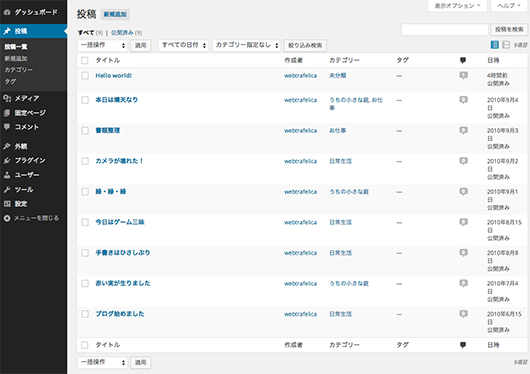The height and width of the screenshot is (374, 530).
Task: Sort by タイトル column header
Action: (108, 61)
